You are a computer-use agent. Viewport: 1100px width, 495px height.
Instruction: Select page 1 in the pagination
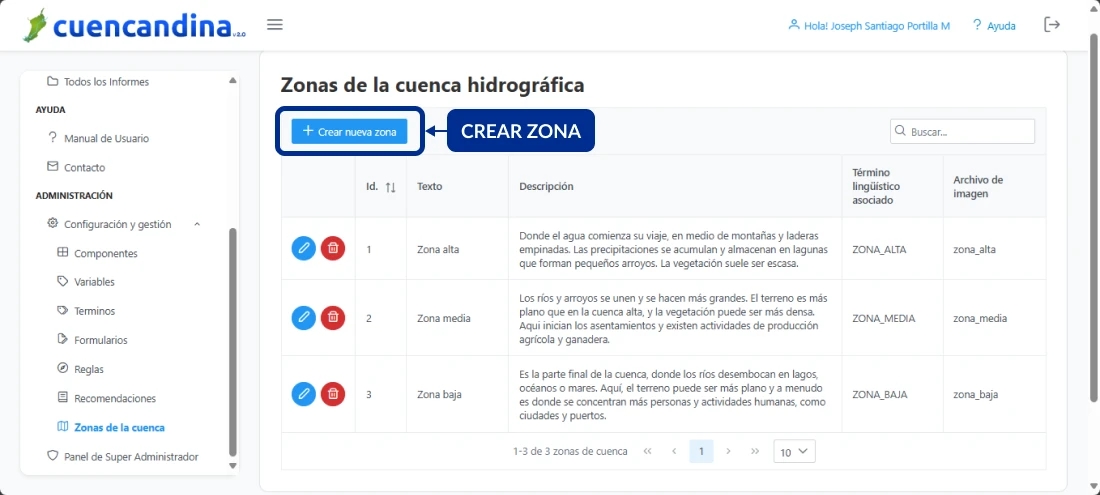pos(702,452)
